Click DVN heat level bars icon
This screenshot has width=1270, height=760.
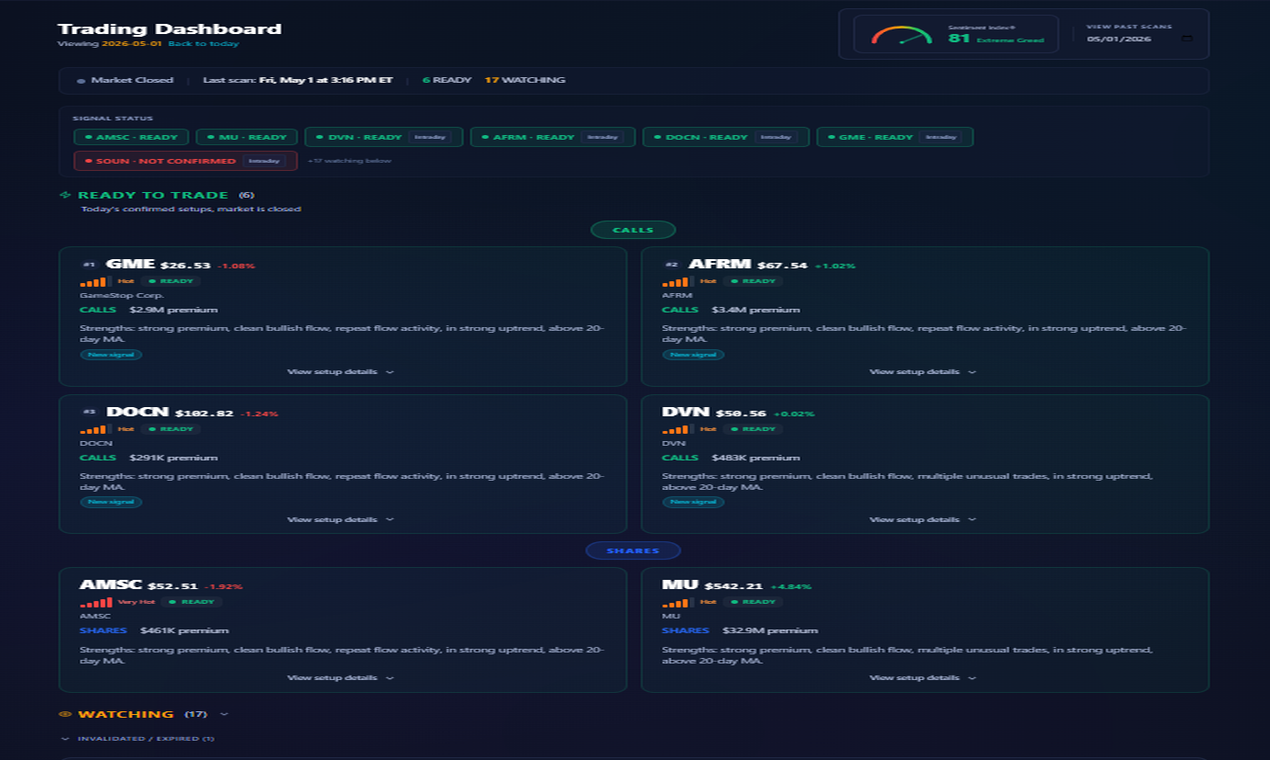(x=679, y=429)
